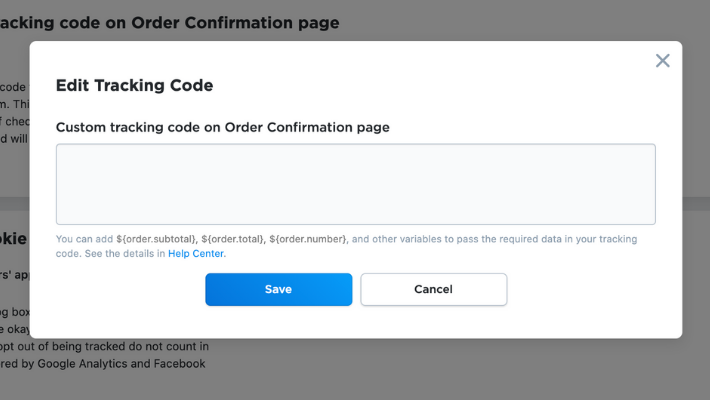
Task: Click the Custom tracking code field label
Action: [222, 127]
